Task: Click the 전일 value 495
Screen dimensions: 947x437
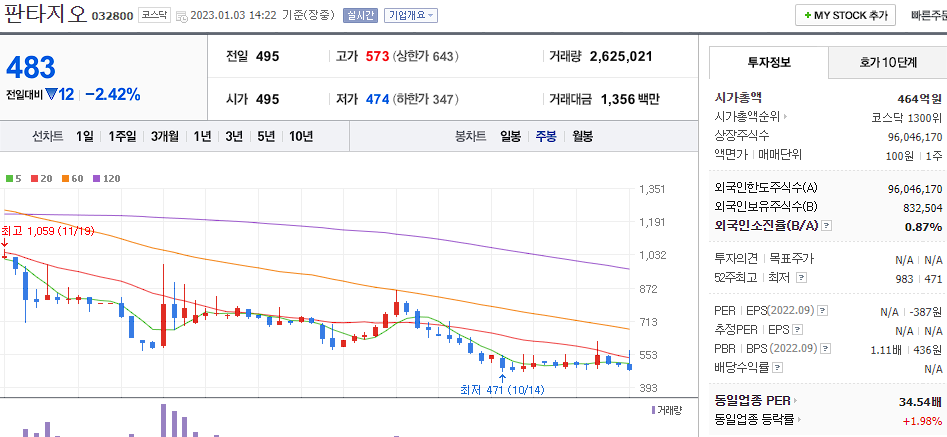Action: tap(268, 57)
